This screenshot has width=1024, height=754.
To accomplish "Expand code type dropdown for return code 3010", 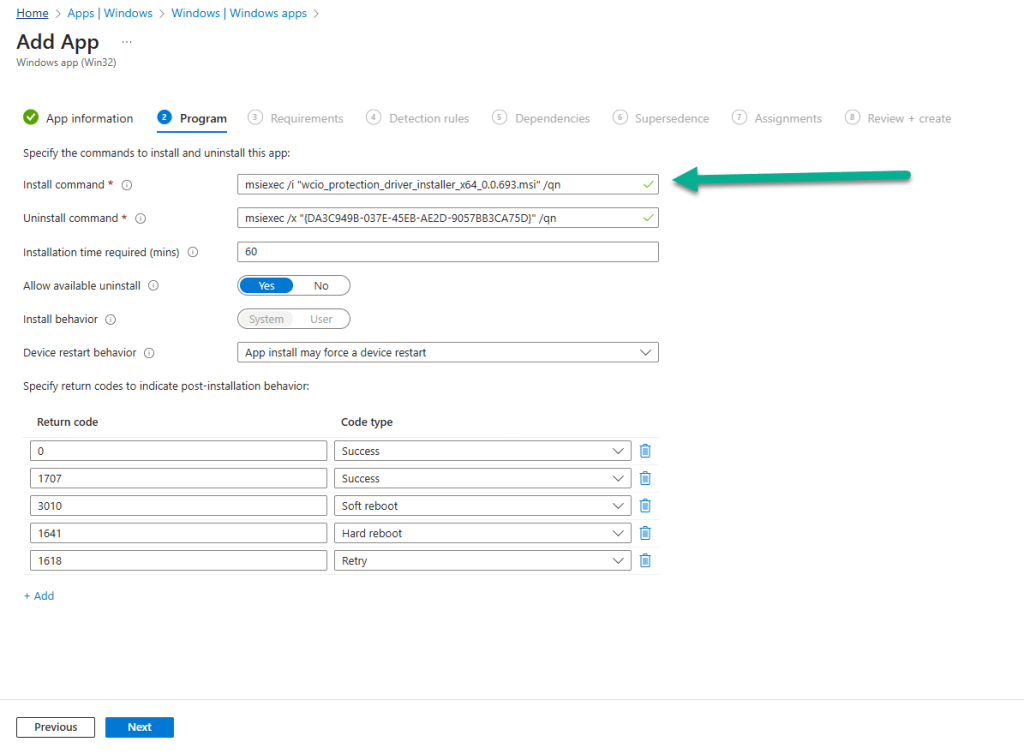I will click(x=482, y=506).
